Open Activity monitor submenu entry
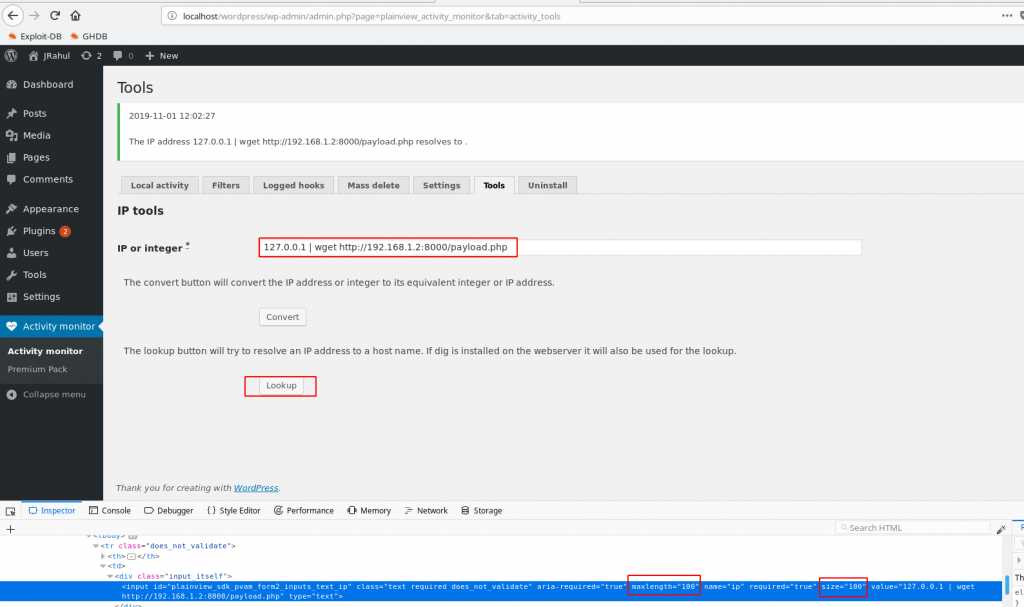 tap(45, 351)
